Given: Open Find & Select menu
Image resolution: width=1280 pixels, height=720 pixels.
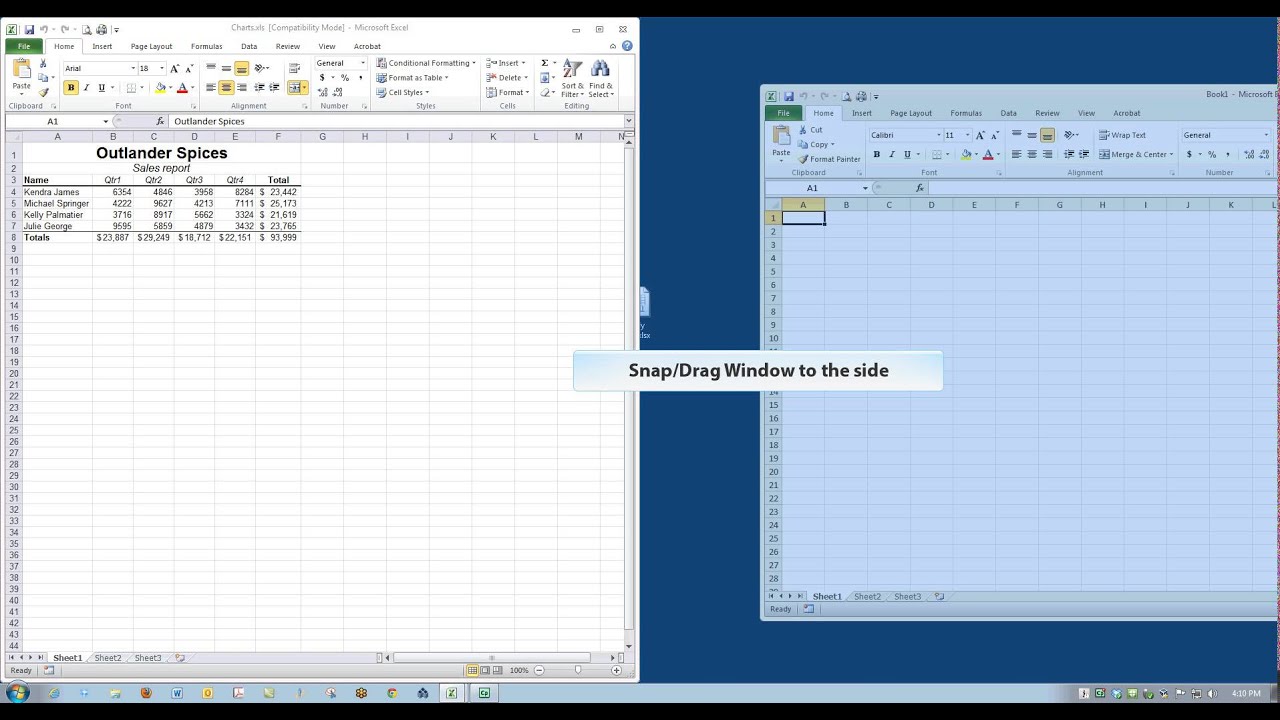Looking at the screenshot, I should pos(600,78).
